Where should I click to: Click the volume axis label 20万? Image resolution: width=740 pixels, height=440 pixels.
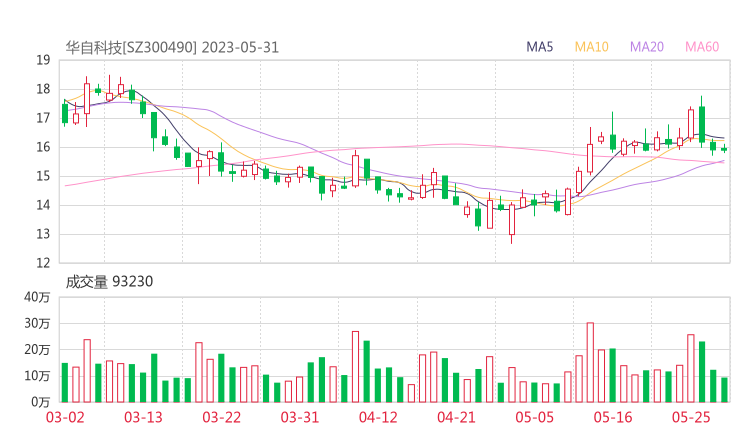[37, 350]
